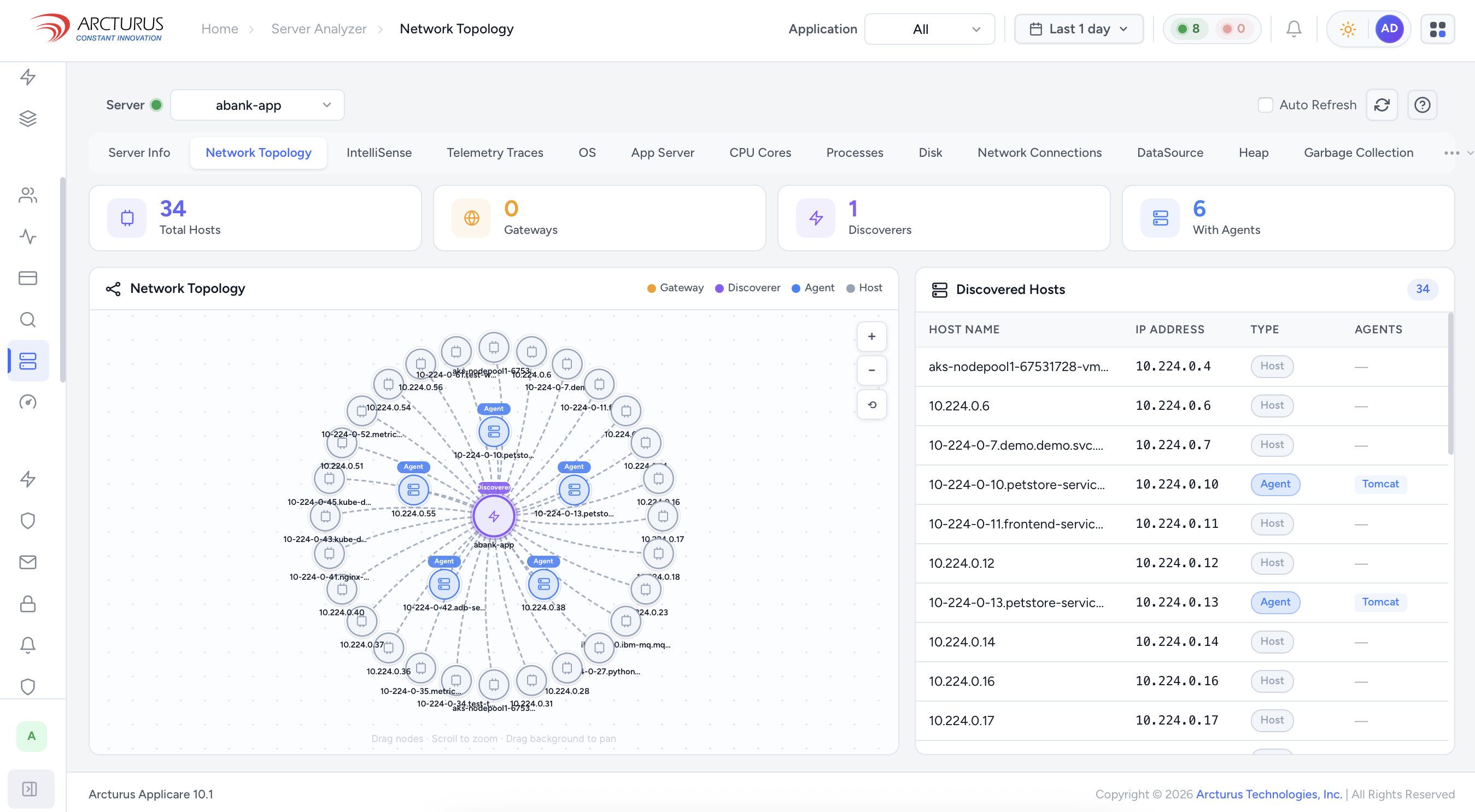Open the server analyzer sidebar icon

coord(28,361)
